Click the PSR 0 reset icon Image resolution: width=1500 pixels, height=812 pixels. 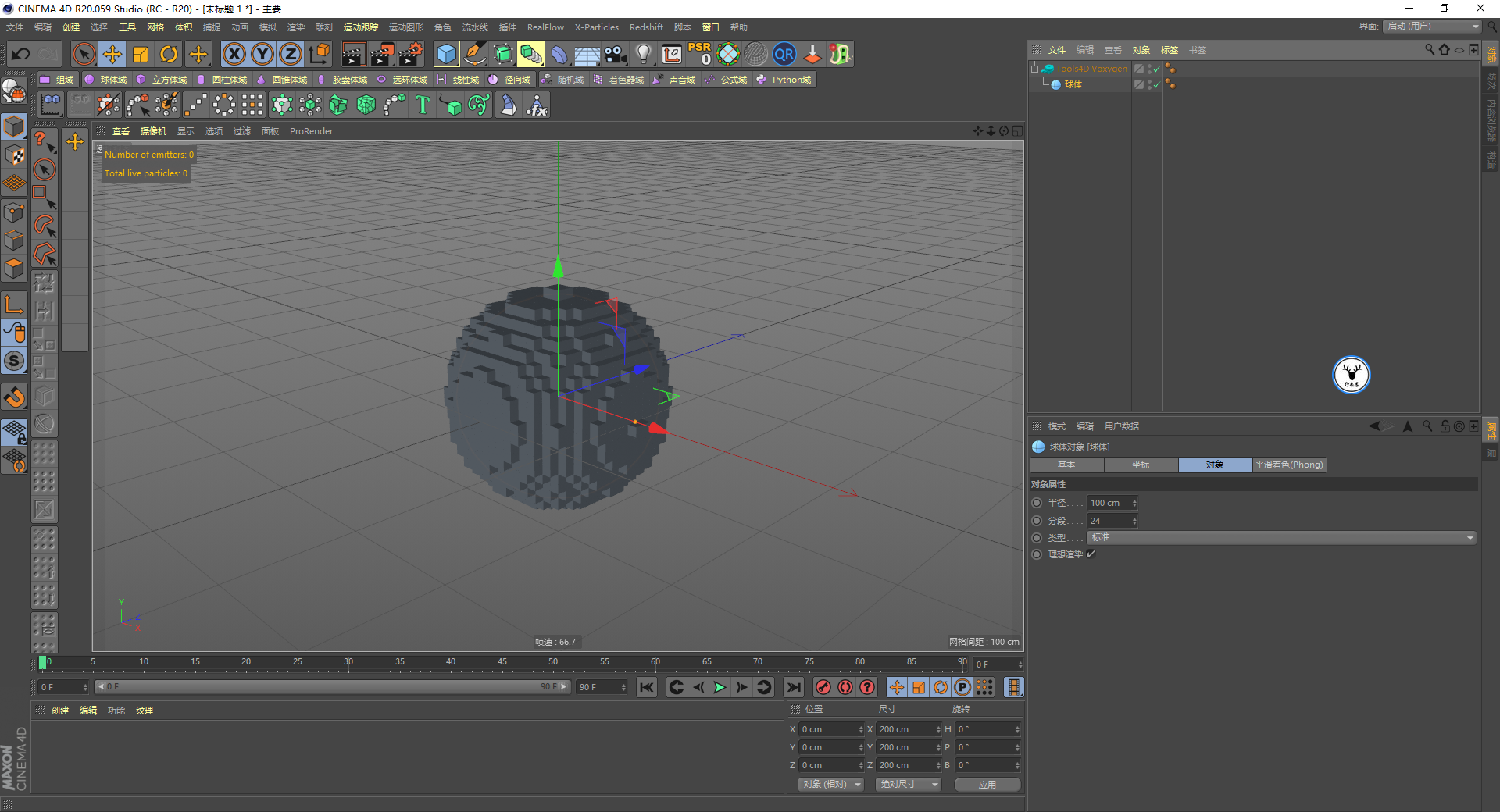699,54
